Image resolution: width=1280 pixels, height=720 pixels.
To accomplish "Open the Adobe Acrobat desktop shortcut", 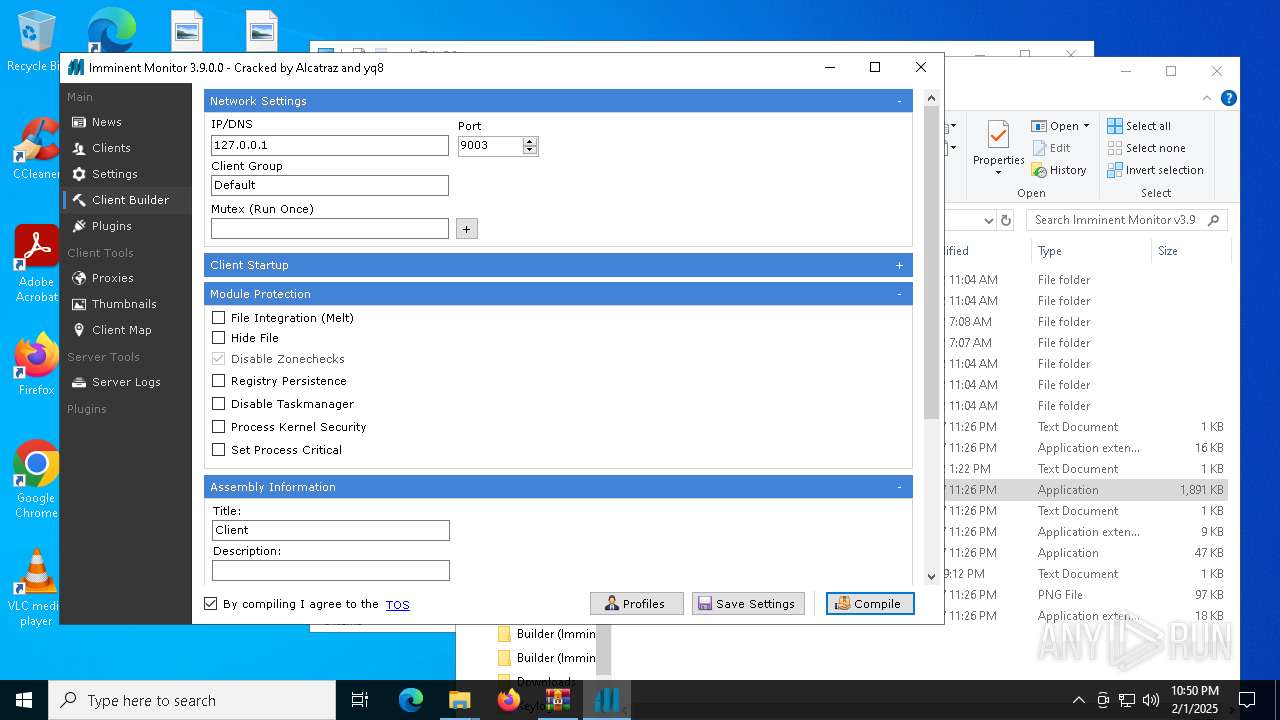I will point(36,264).
